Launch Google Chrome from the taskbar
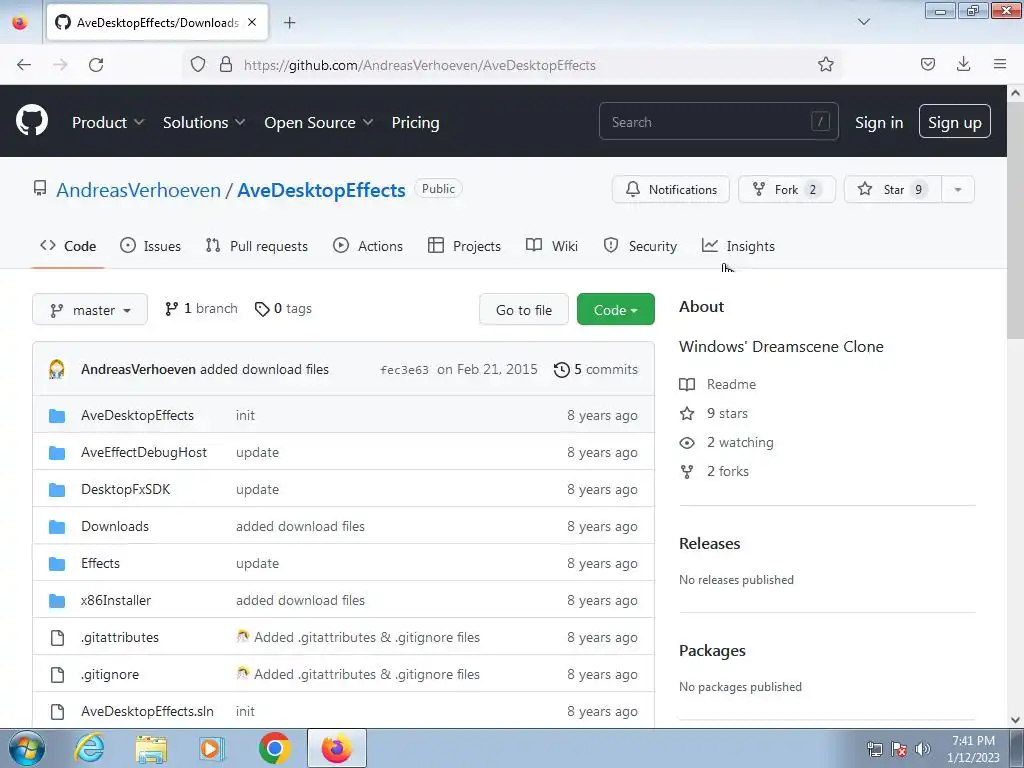 (x=275, y=748)
